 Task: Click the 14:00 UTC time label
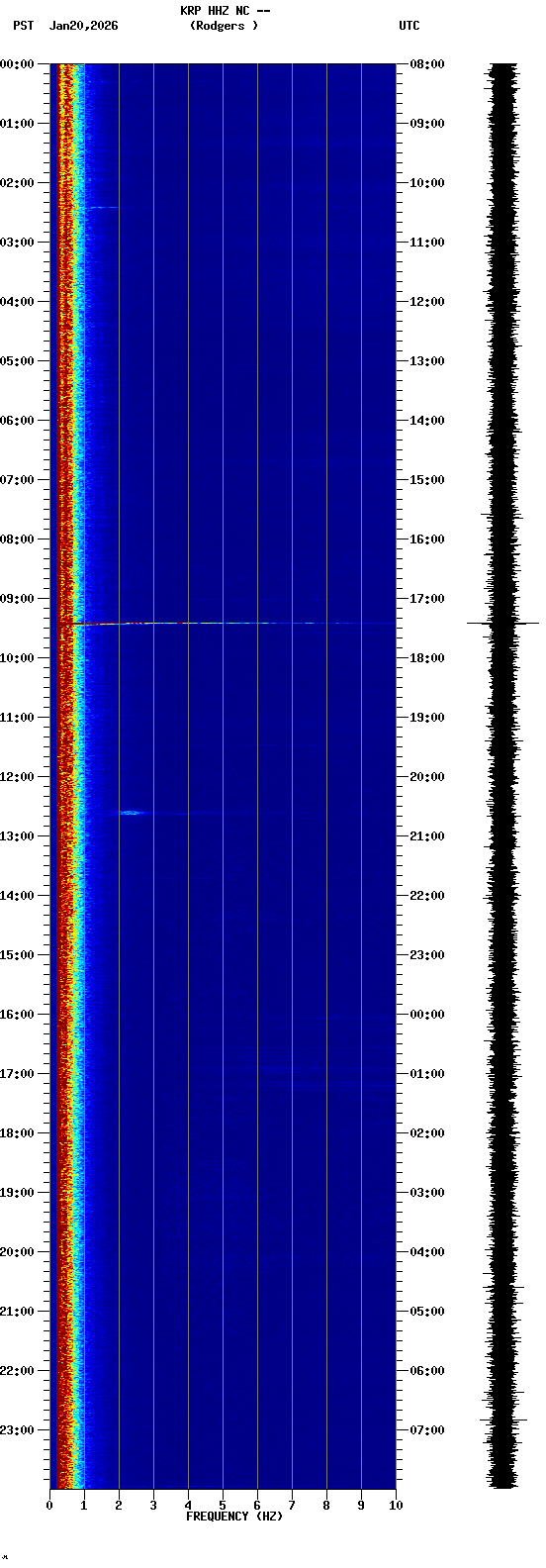click(x=427, y=421)
